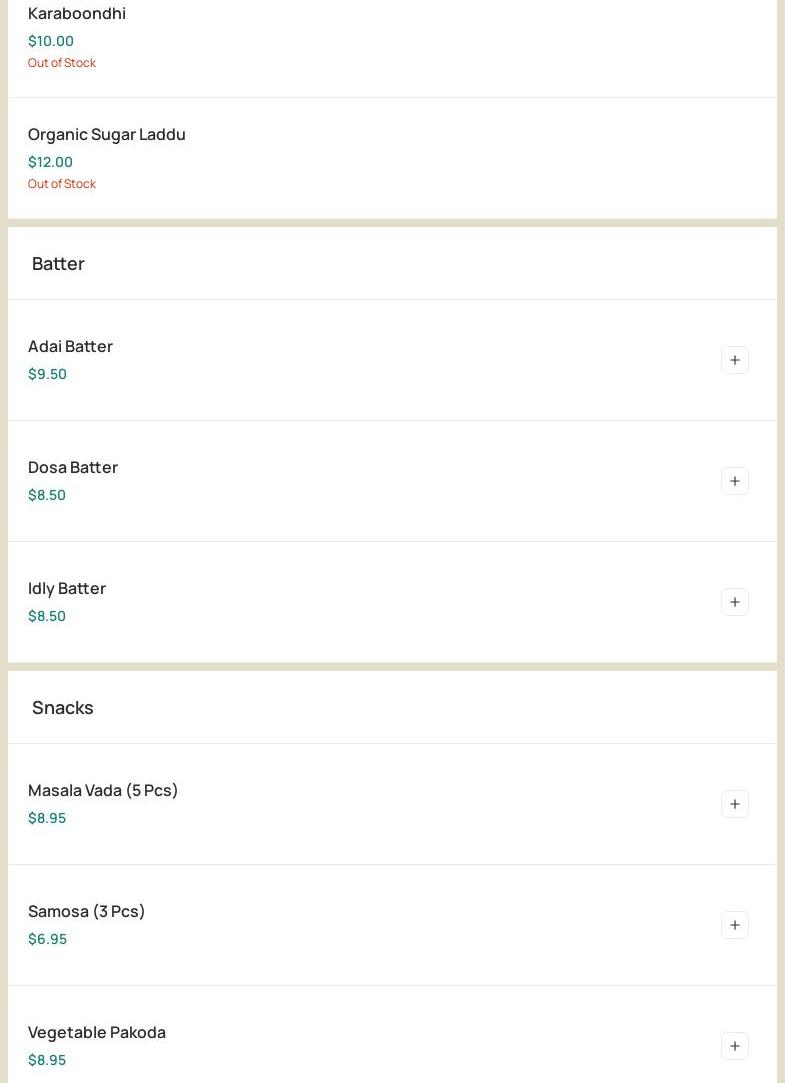Click the $9.50 price of Adai Batter
This screenshot has width=785, height=1083.
click(47, 374)
